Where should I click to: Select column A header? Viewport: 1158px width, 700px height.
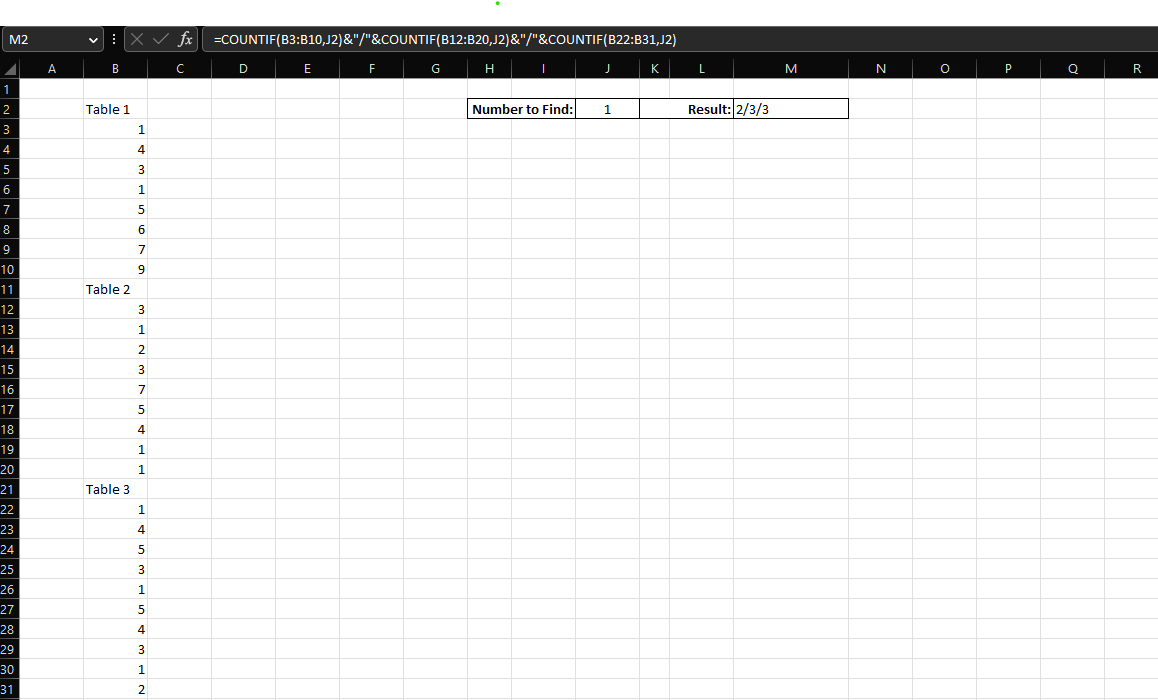[51, 69]
